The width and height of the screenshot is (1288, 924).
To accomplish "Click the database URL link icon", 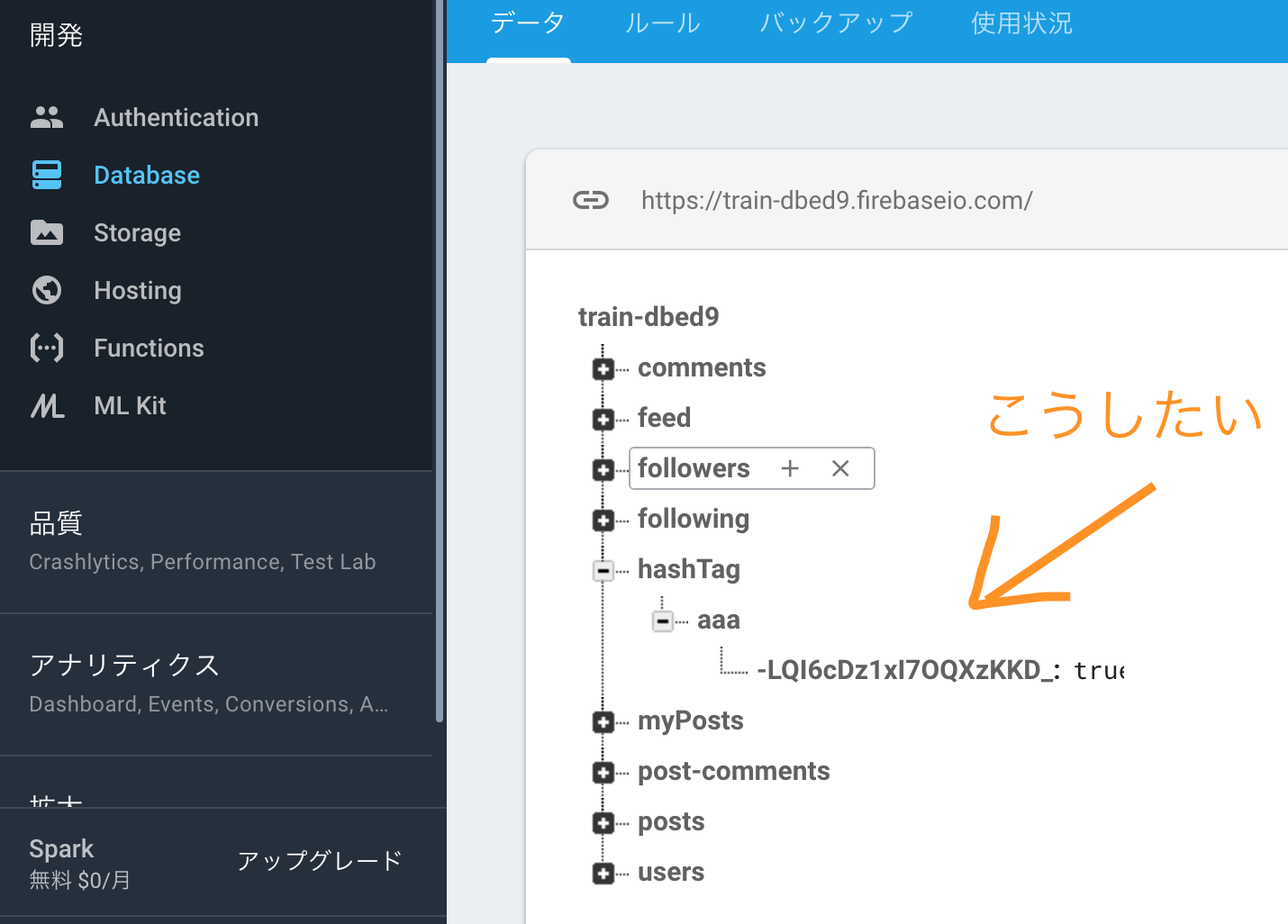I will 591,200.
